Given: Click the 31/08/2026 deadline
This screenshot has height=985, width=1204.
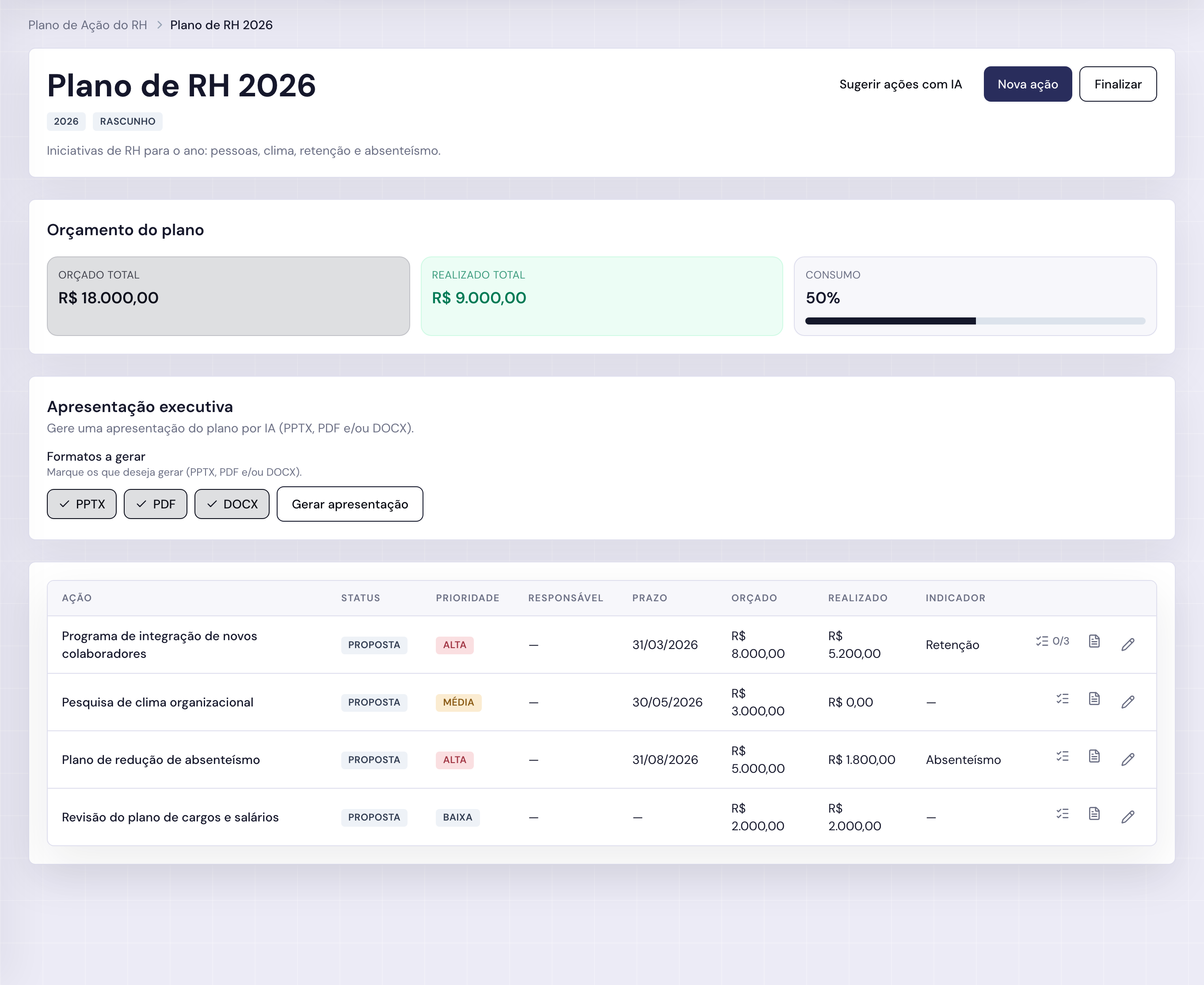Looking at the screenshot, I should click(x=665, y=759).
